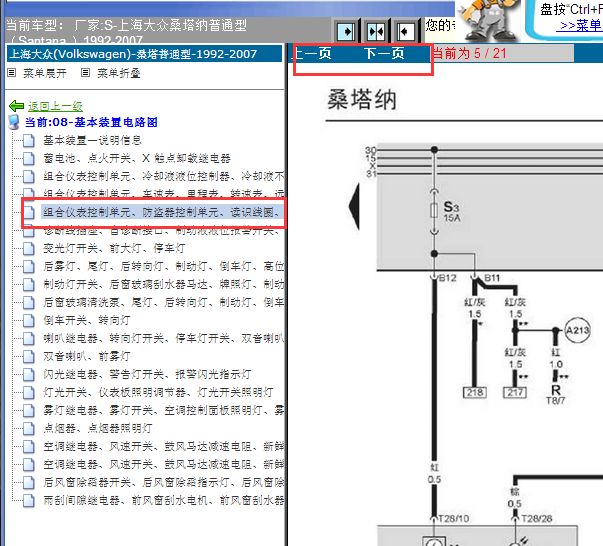Select 组合仪表控制单元、防盗器控制单元、读识线圈 entry
Viewport: 603px width, 546px height.
(162, 212)
